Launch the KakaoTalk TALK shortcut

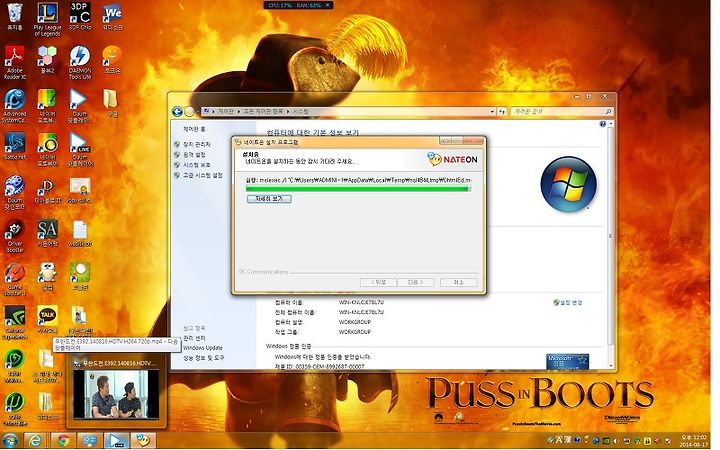click(x=48, y=320)
